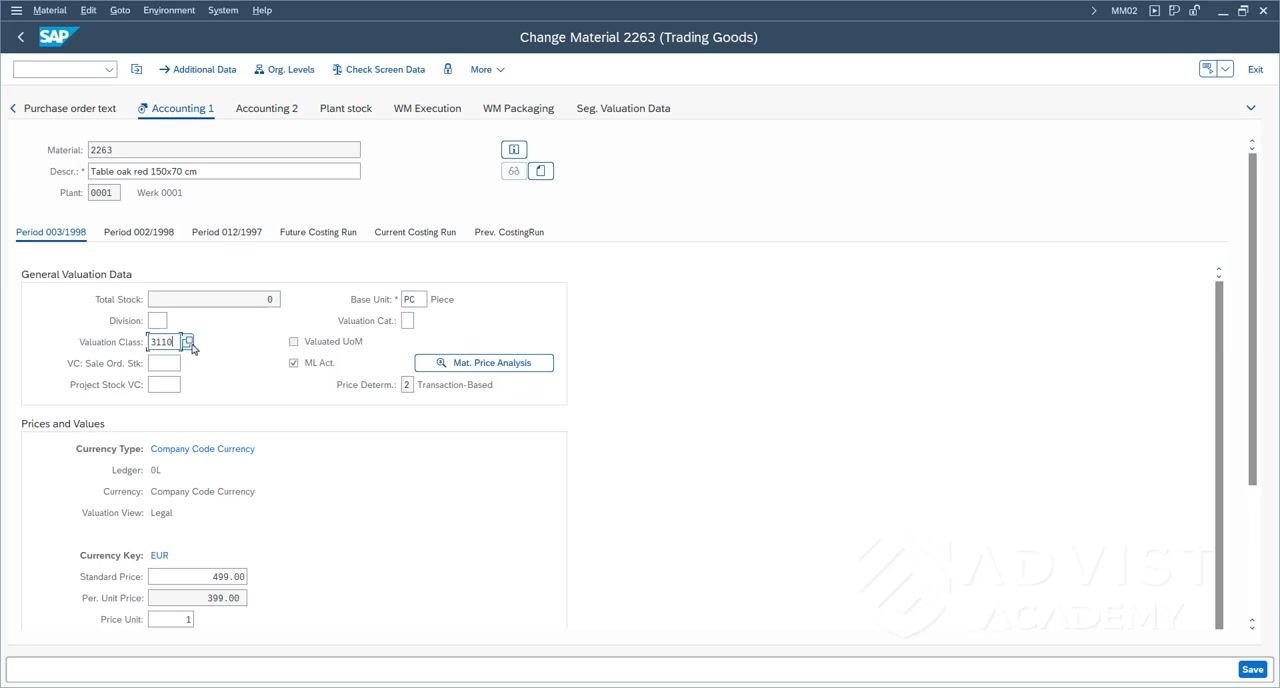Click the Descr. input field
This screenshot has width=1280, height=688.
pyautogui.click(x=224, y=171)
